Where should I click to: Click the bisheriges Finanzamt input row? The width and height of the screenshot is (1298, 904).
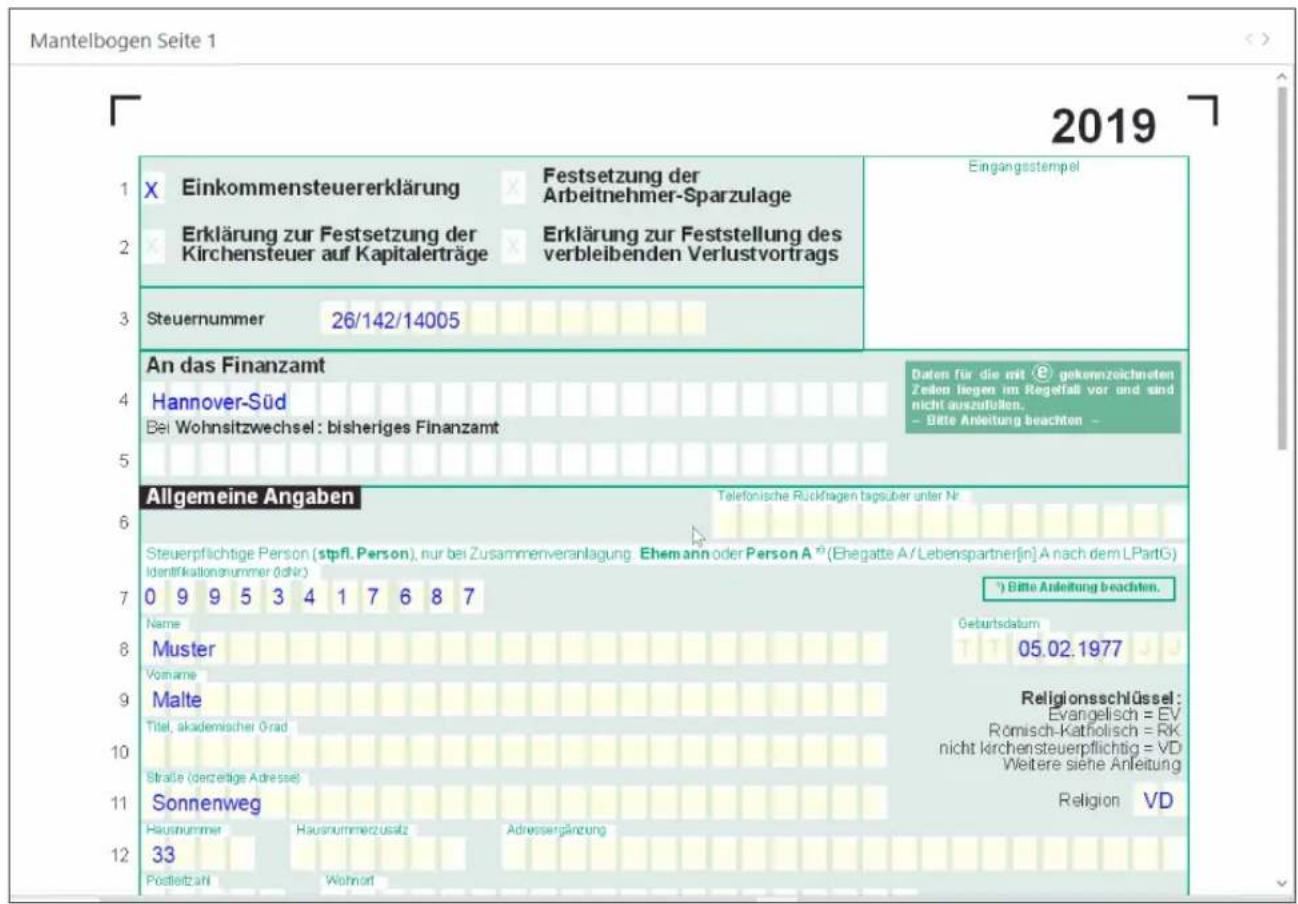(x=514, y=459)
